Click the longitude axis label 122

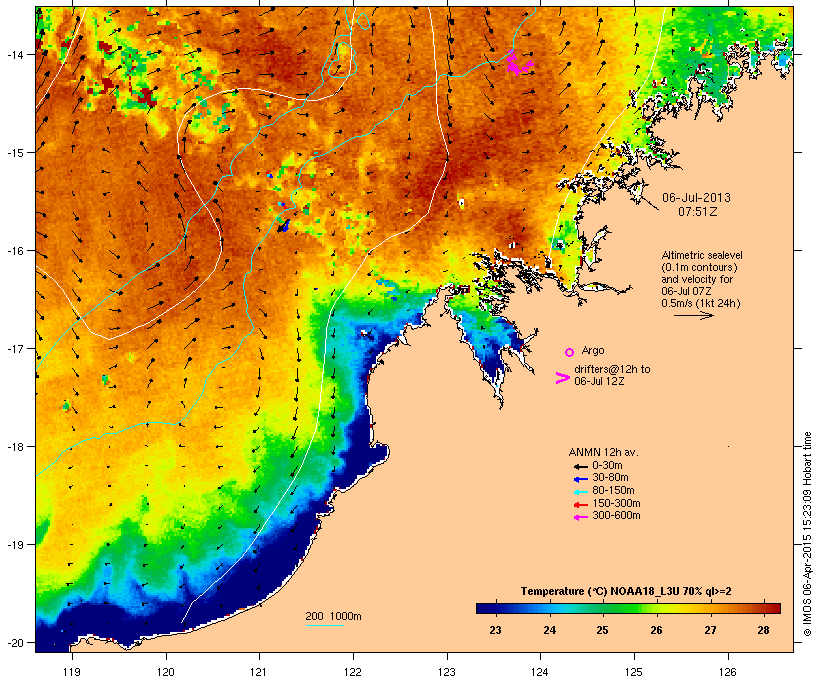tap(353, 672)
